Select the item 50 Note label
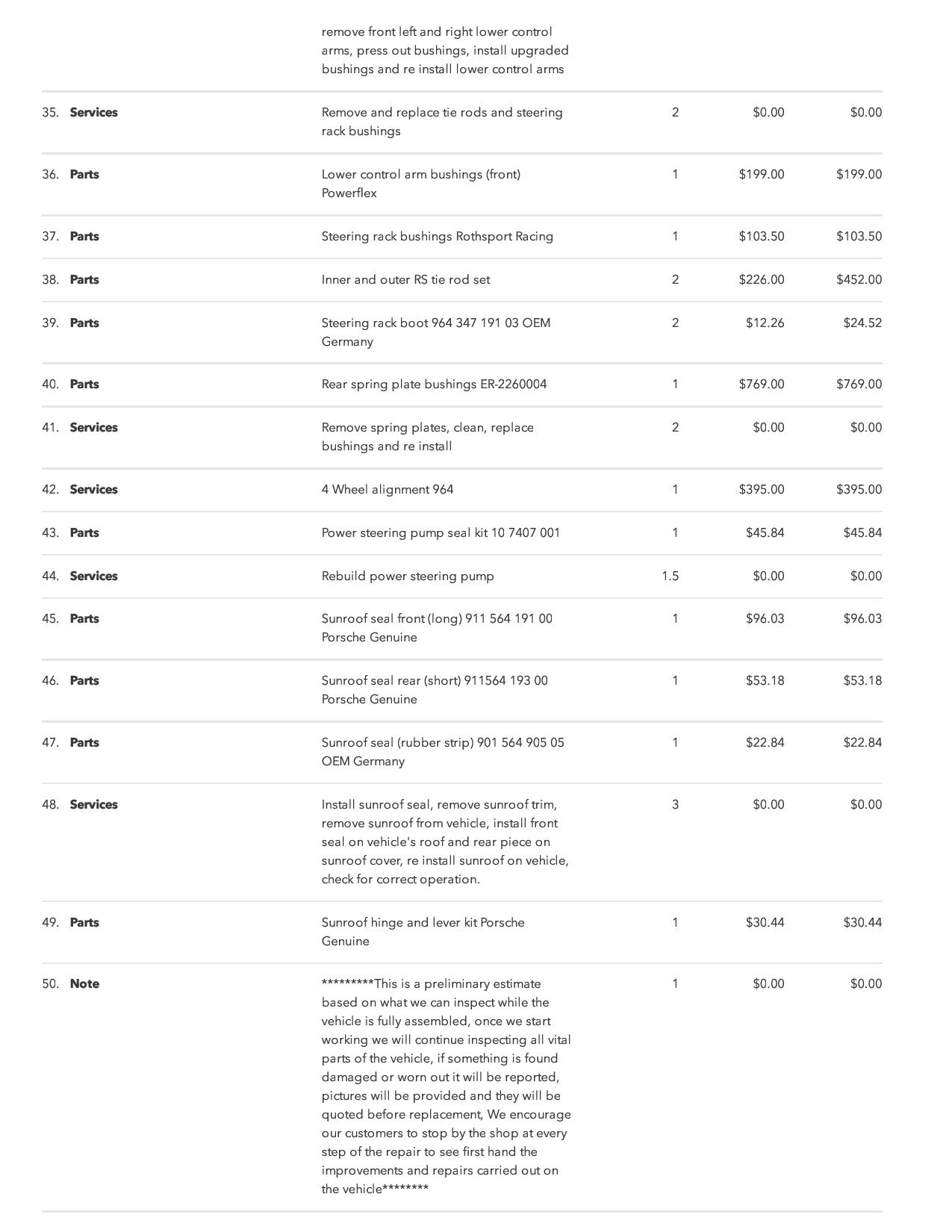 (84, 984)
